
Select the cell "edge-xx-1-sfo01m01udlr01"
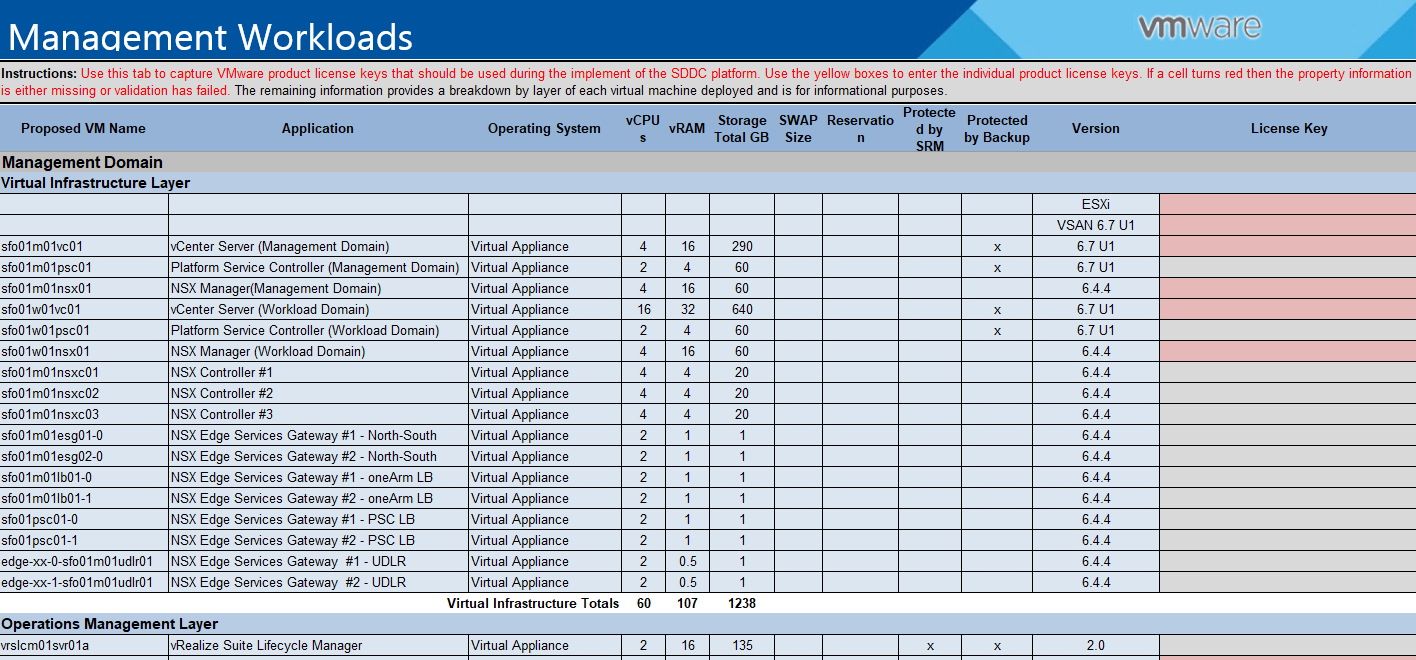click(x=84, y=582)
